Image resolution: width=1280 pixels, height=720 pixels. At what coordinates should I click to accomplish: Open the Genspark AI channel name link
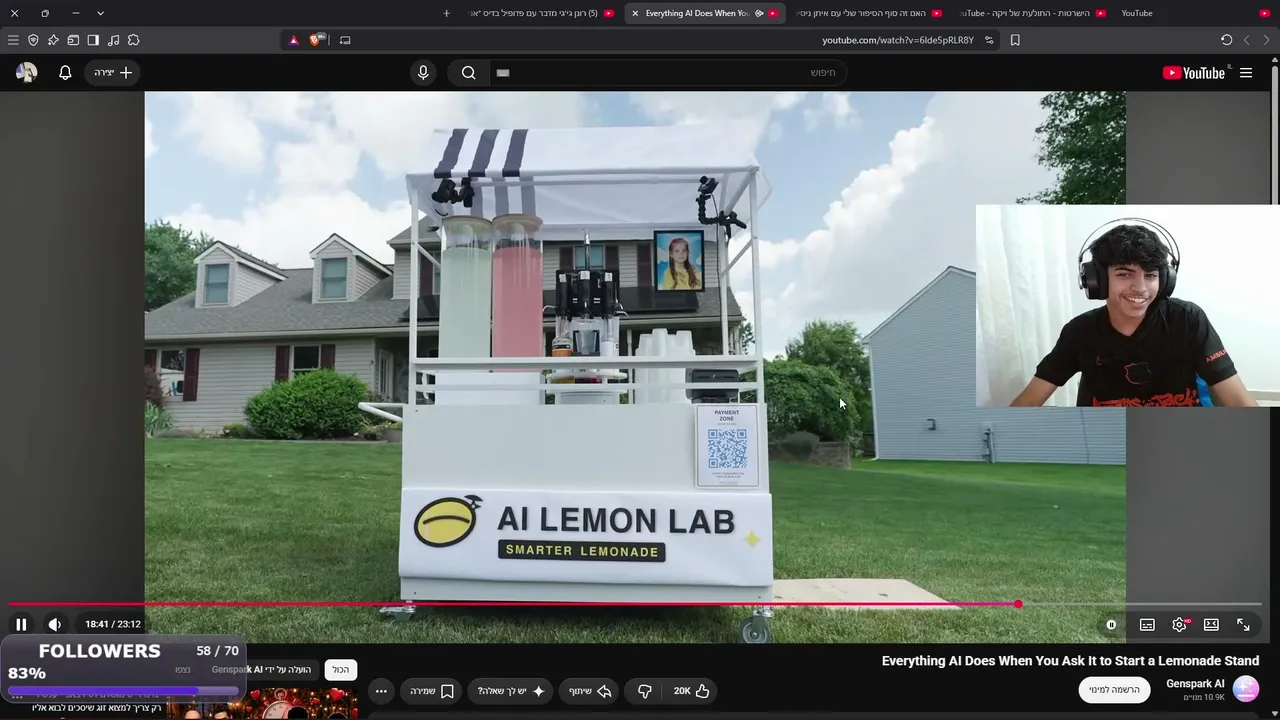click(1195, 684)
